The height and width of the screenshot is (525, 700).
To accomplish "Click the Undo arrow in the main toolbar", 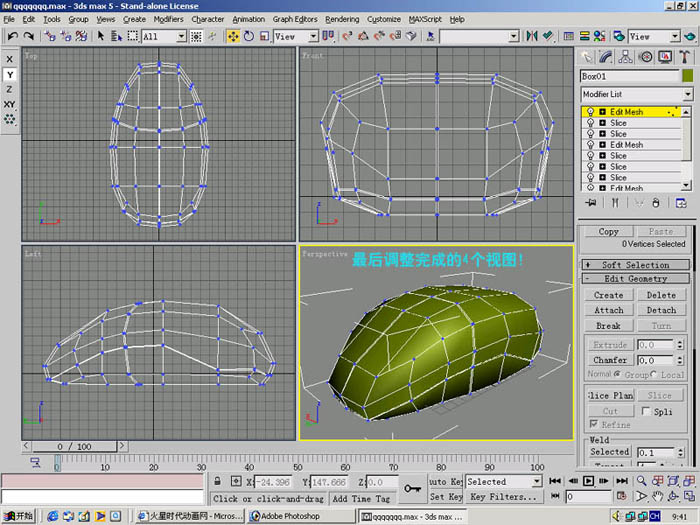I will pyautogui.click(x=12, y=36).
